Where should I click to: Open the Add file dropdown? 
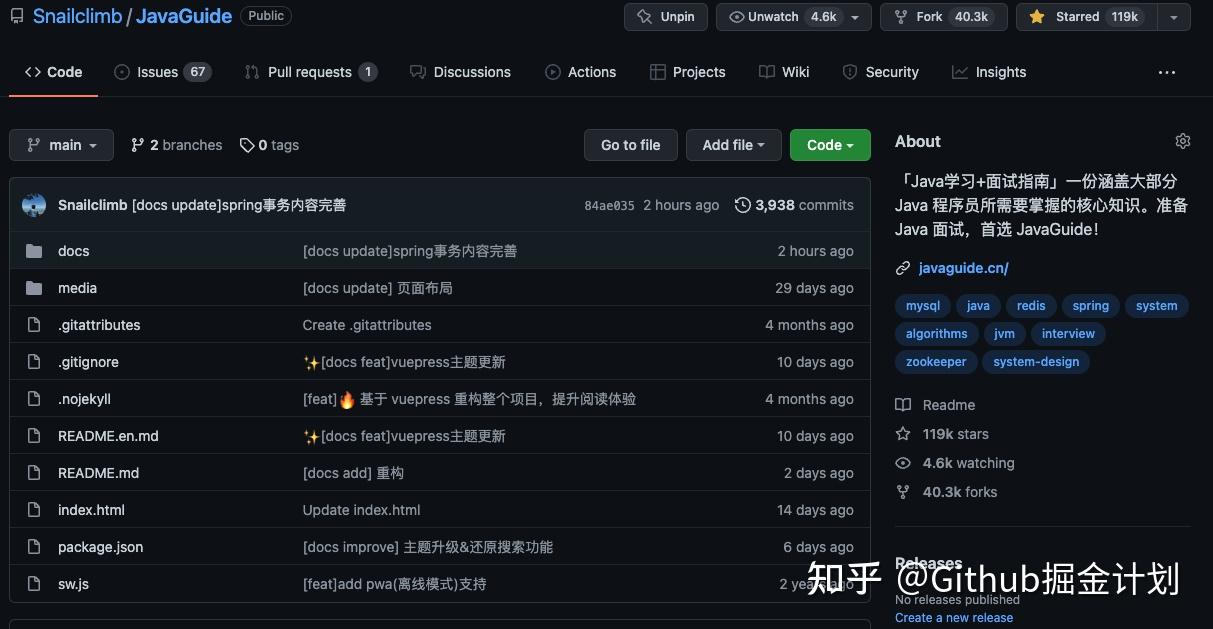coord(733,144)
